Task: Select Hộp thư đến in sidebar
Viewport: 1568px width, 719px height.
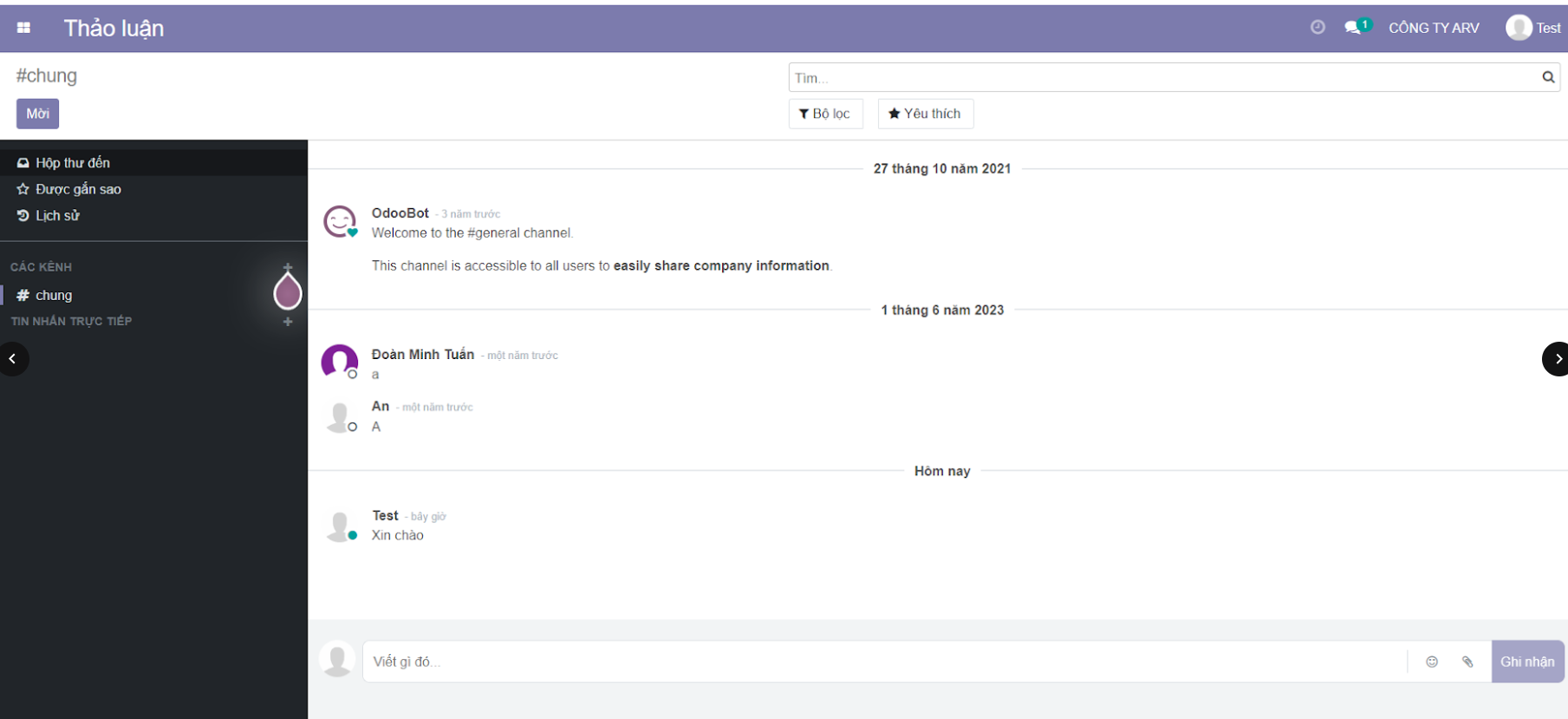Action: point(73,163)
